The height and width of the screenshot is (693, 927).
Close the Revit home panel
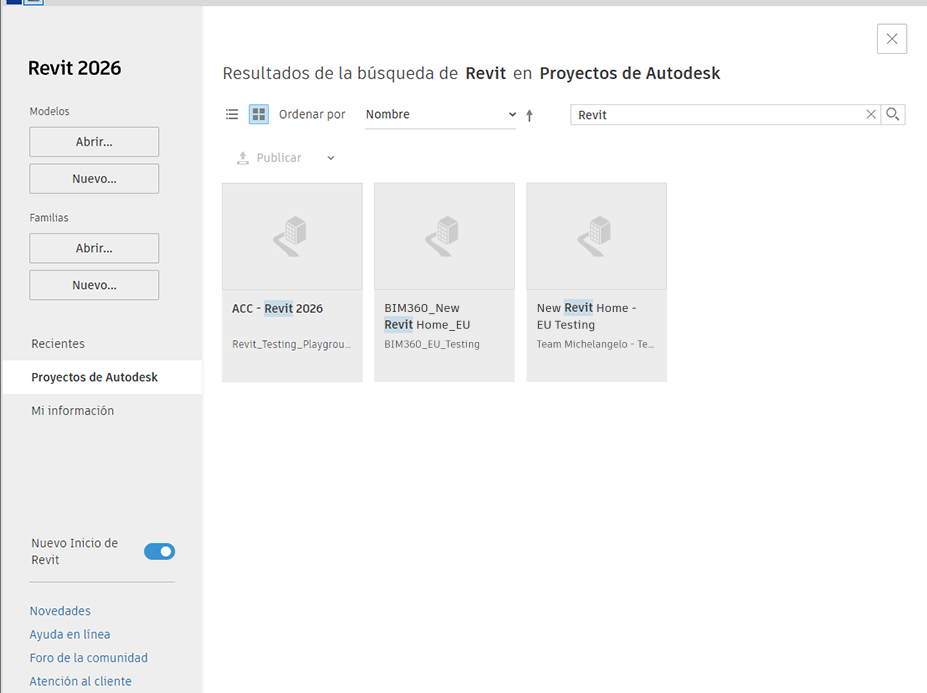click(x=891, y=39)
